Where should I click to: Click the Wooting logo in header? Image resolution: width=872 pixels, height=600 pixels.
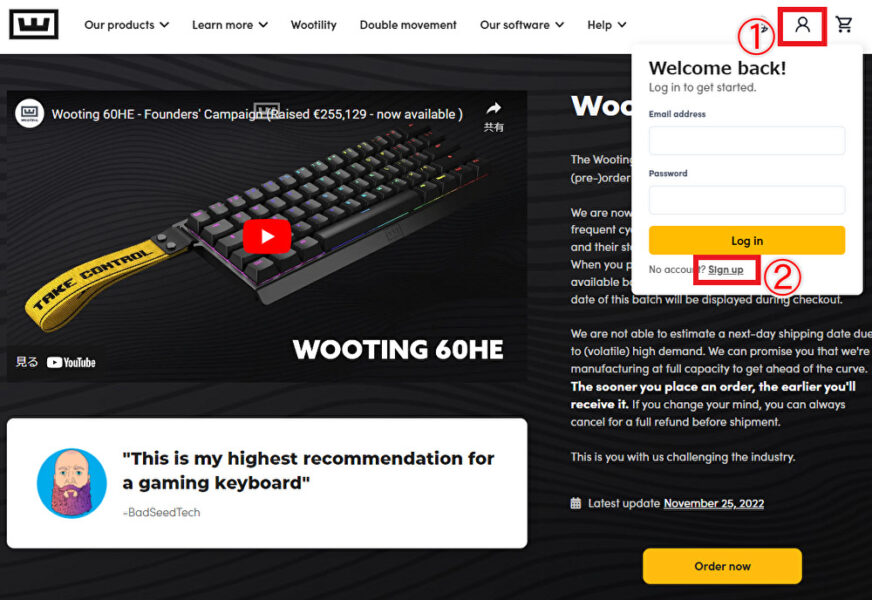point(34,24)
